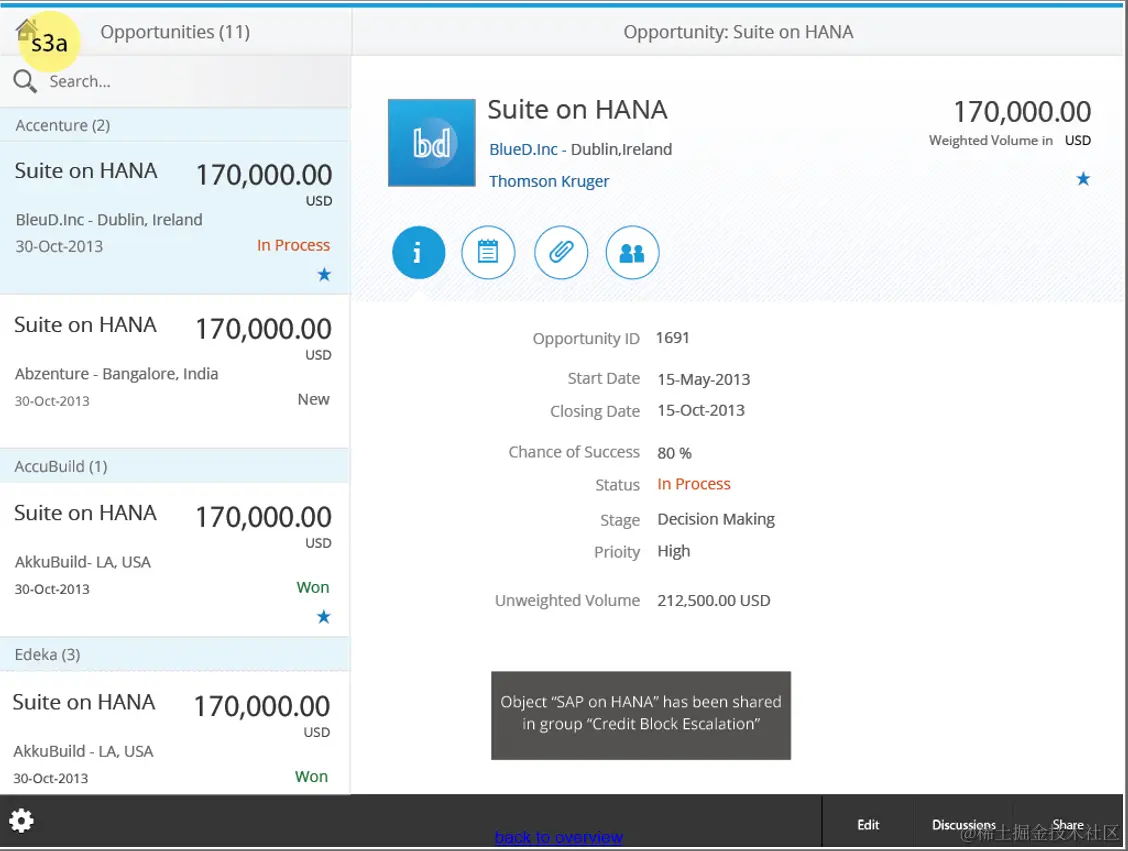This screenshot has height=851, width=1128.
Task: Click Chance of Success 80 %
Action: point(674,452)
